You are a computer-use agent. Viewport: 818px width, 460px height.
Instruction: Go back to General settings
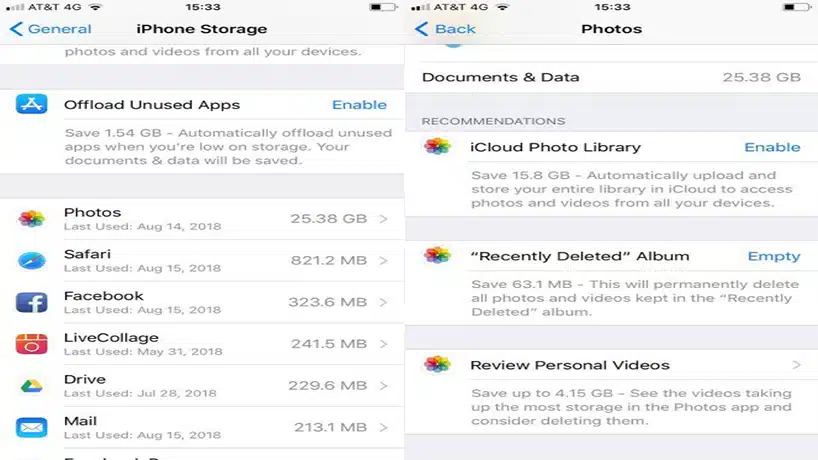pos(51,29)
